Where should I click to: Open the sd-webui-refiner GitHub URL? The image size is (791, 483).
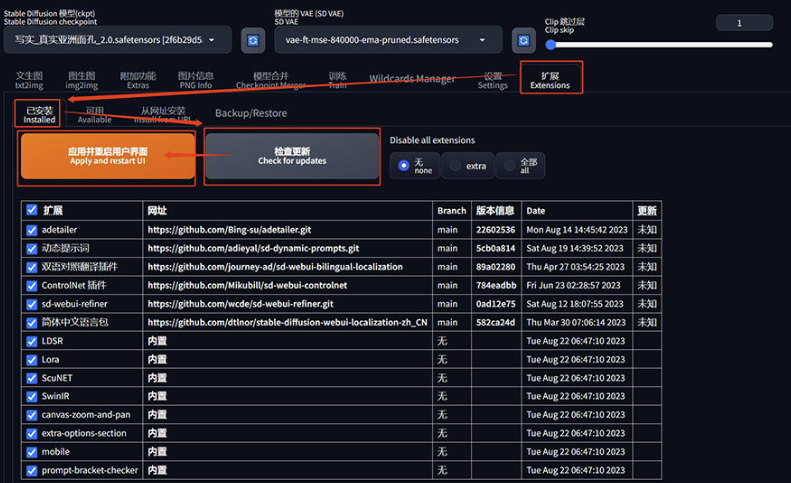pyautogui.click(x=240, y=304)
